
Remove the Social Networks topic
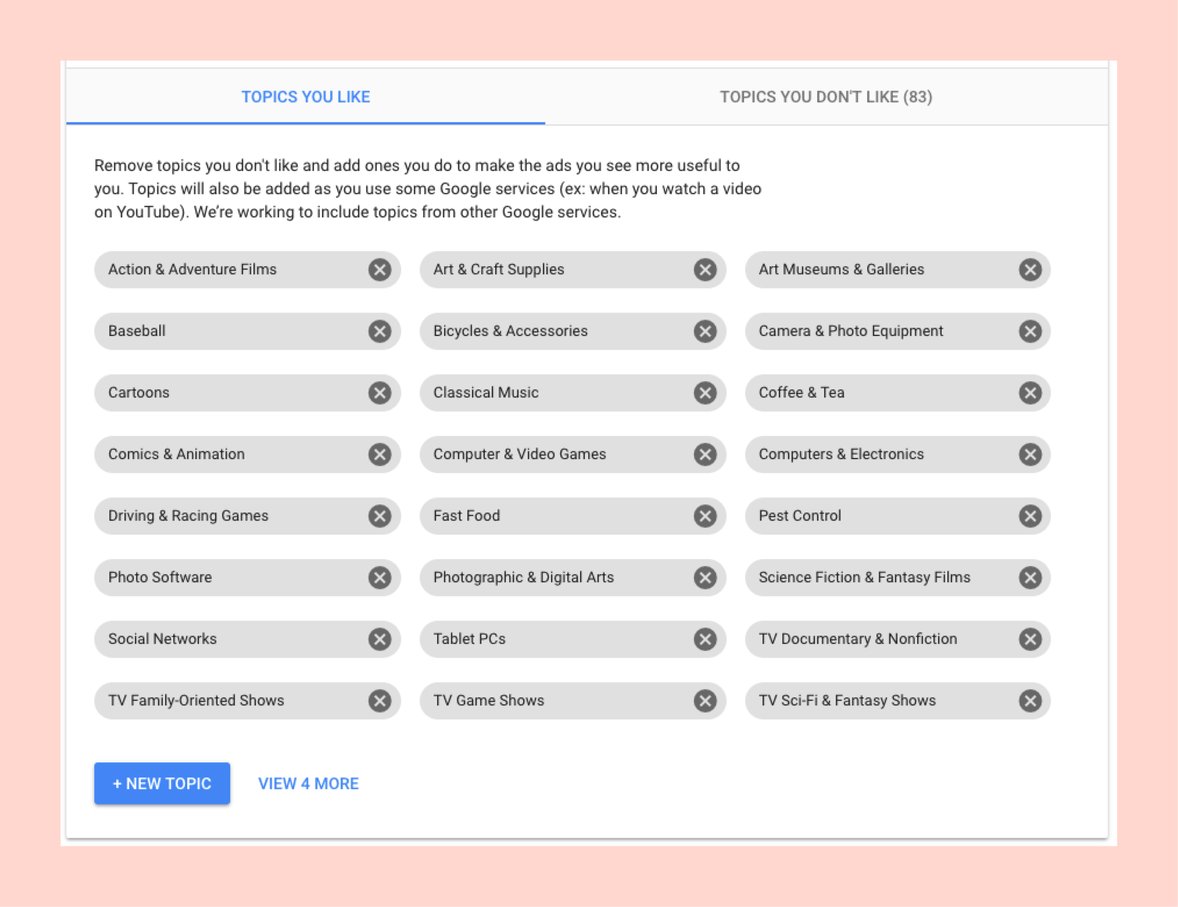click(379, 639)
